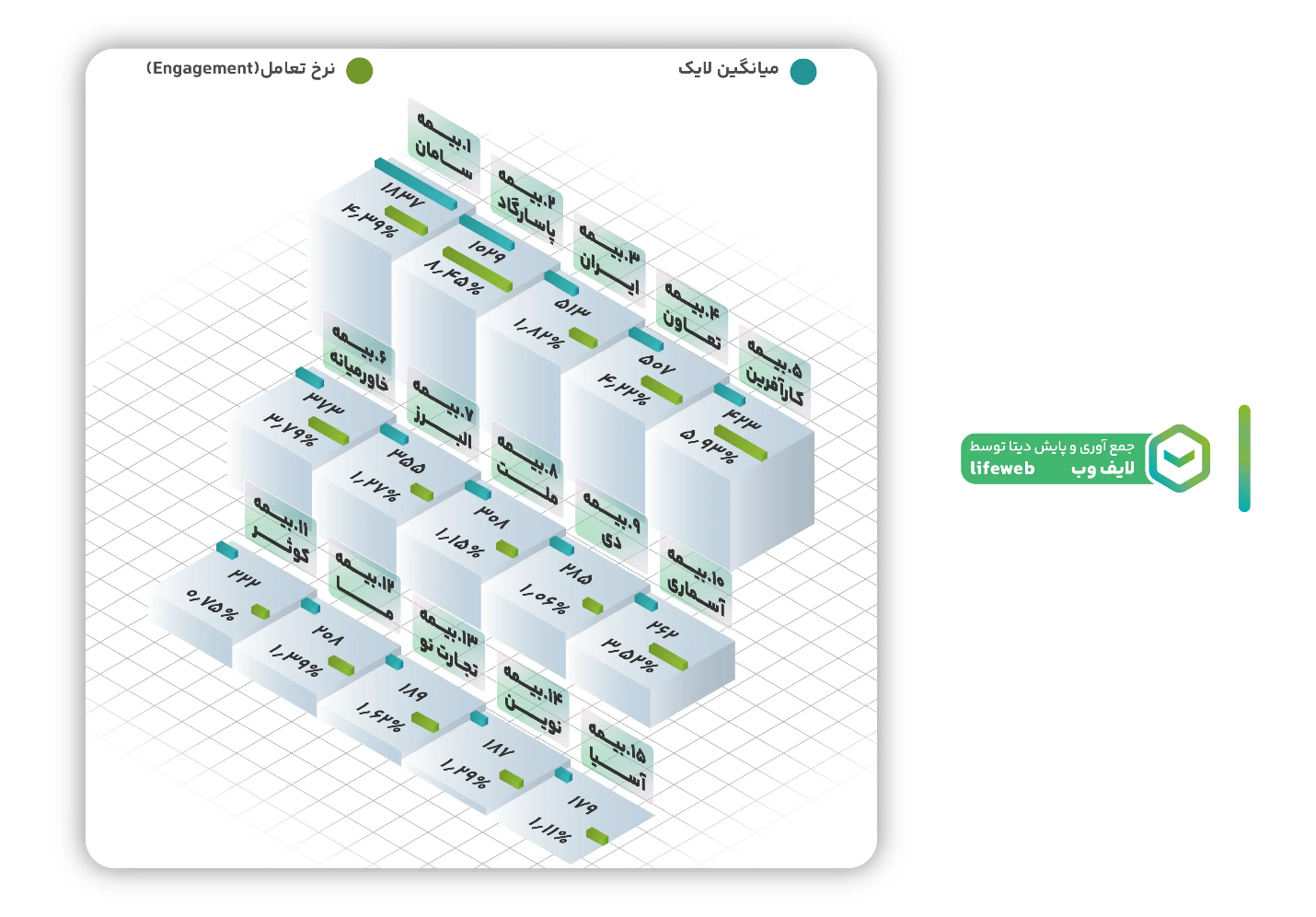The image size is (1316, 917).
Task: Click the green engagement bar beside 5.93%
Action: point(740,443)
